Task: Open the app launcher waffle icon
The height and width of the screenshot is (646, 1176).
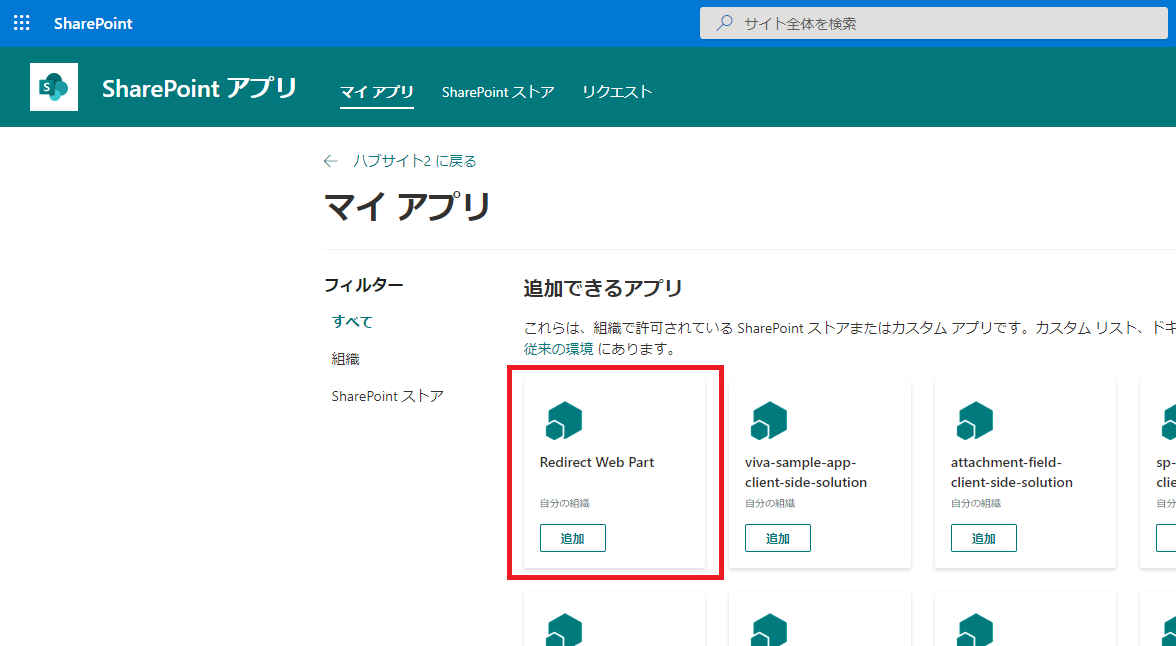Action: coord(21,23)
